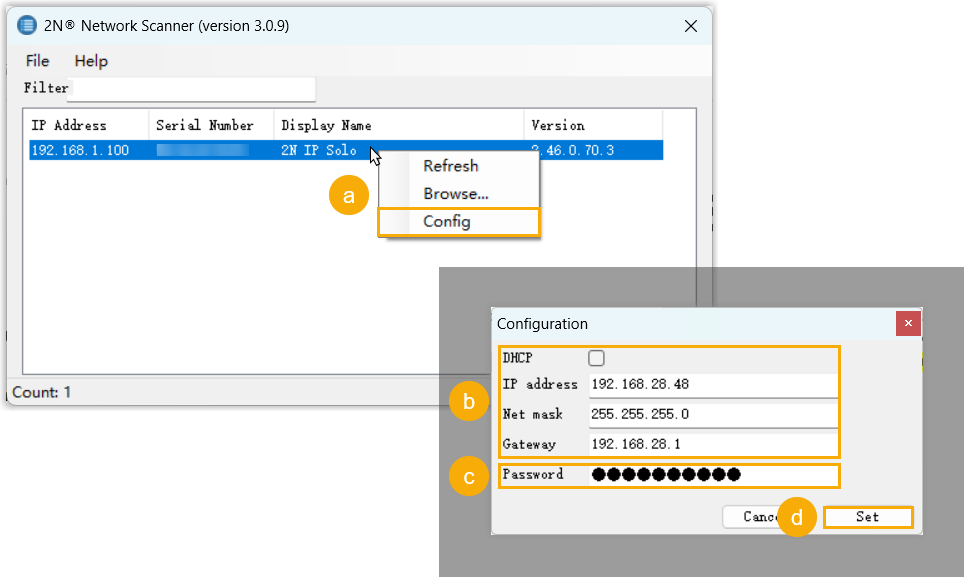The width and height of the screenshot is (964, 577).
Task: Choose Refresh from the context menu
Action: pos(450,166)
